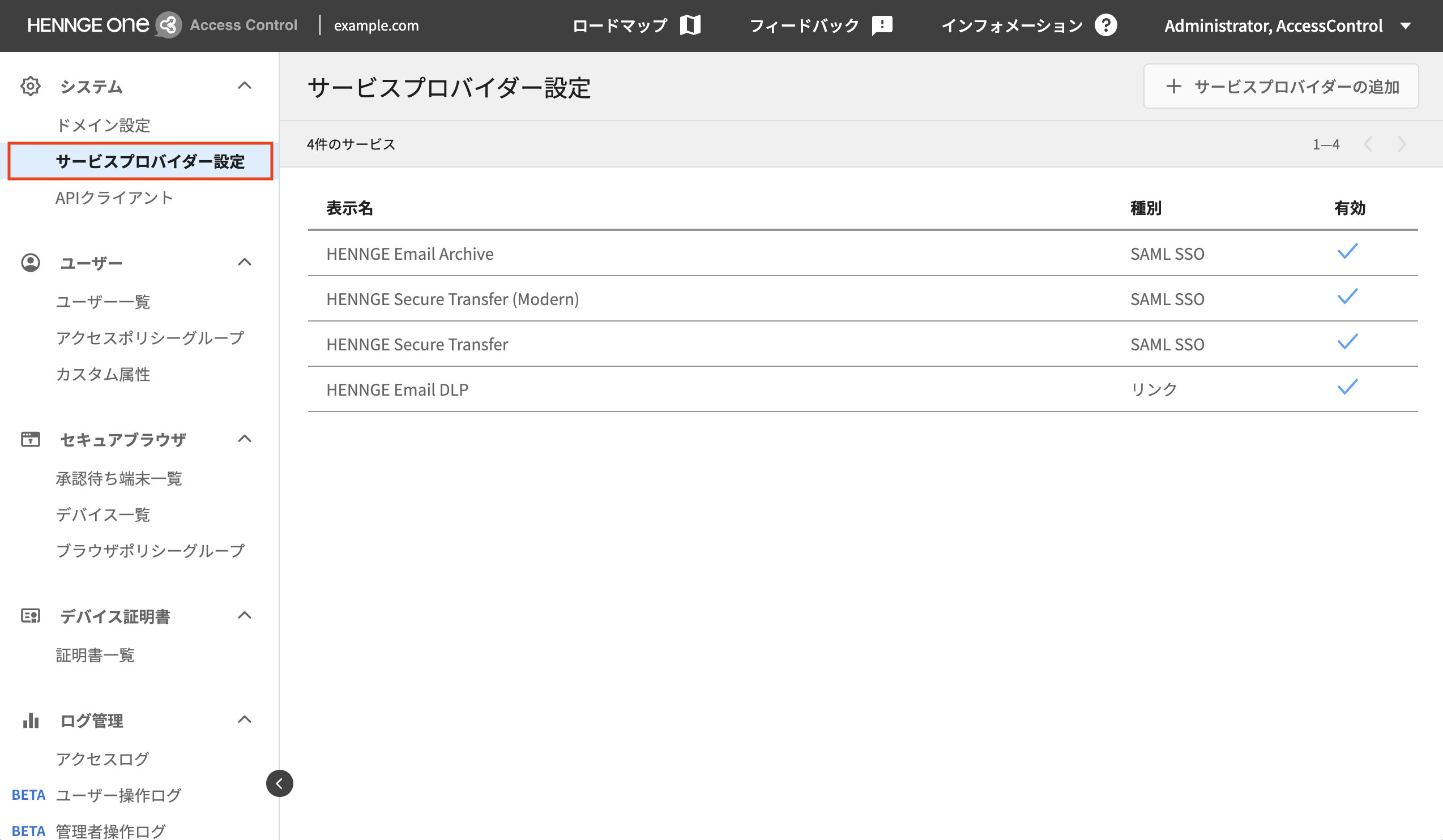Viewport: 1443px width, 840px height.
Task: Click the 有効 column header
Action: (x=1350, y=208)
